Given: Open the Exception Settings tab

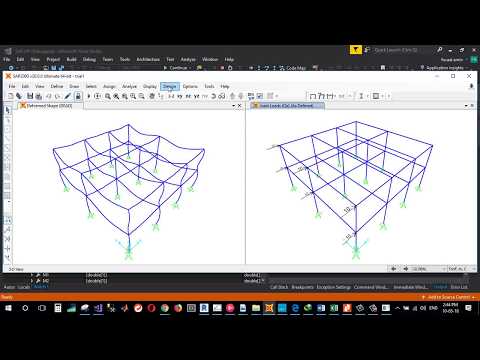Looking at the screenshot, I should [334, 287].
